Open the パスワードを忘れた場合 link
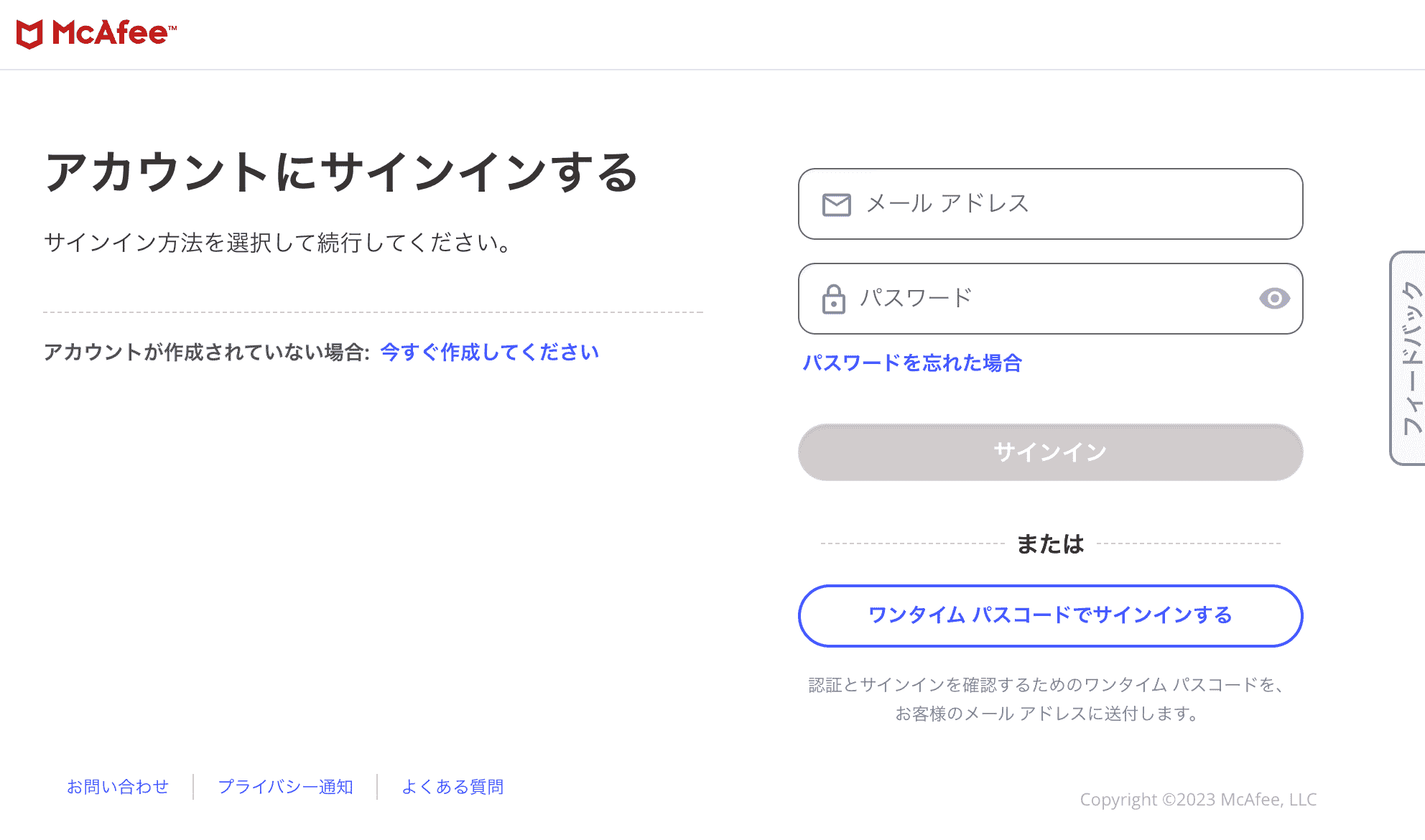 click(912, 363)
